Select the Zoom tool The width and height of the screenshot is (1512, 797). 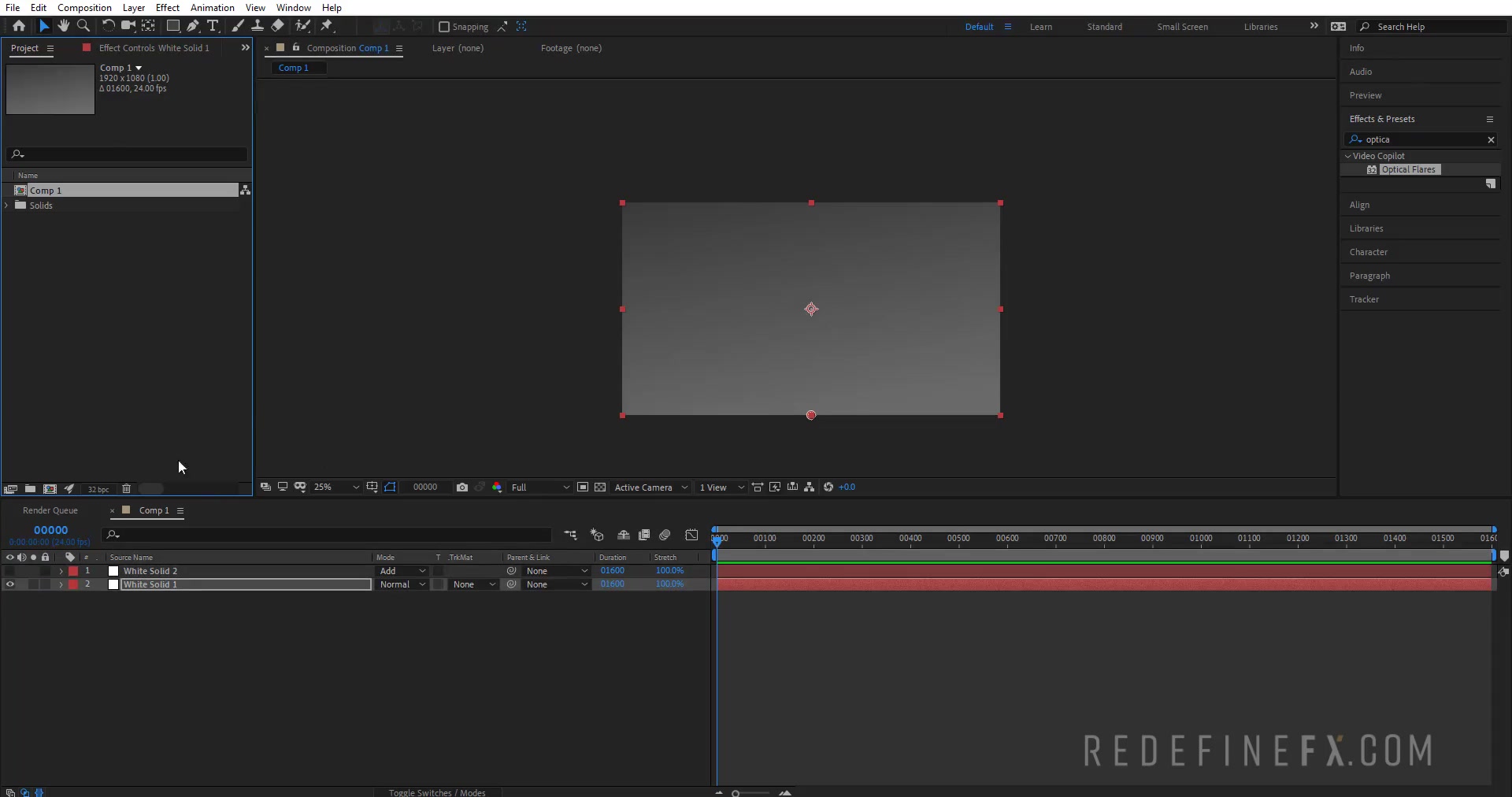[x=83, y=26]
